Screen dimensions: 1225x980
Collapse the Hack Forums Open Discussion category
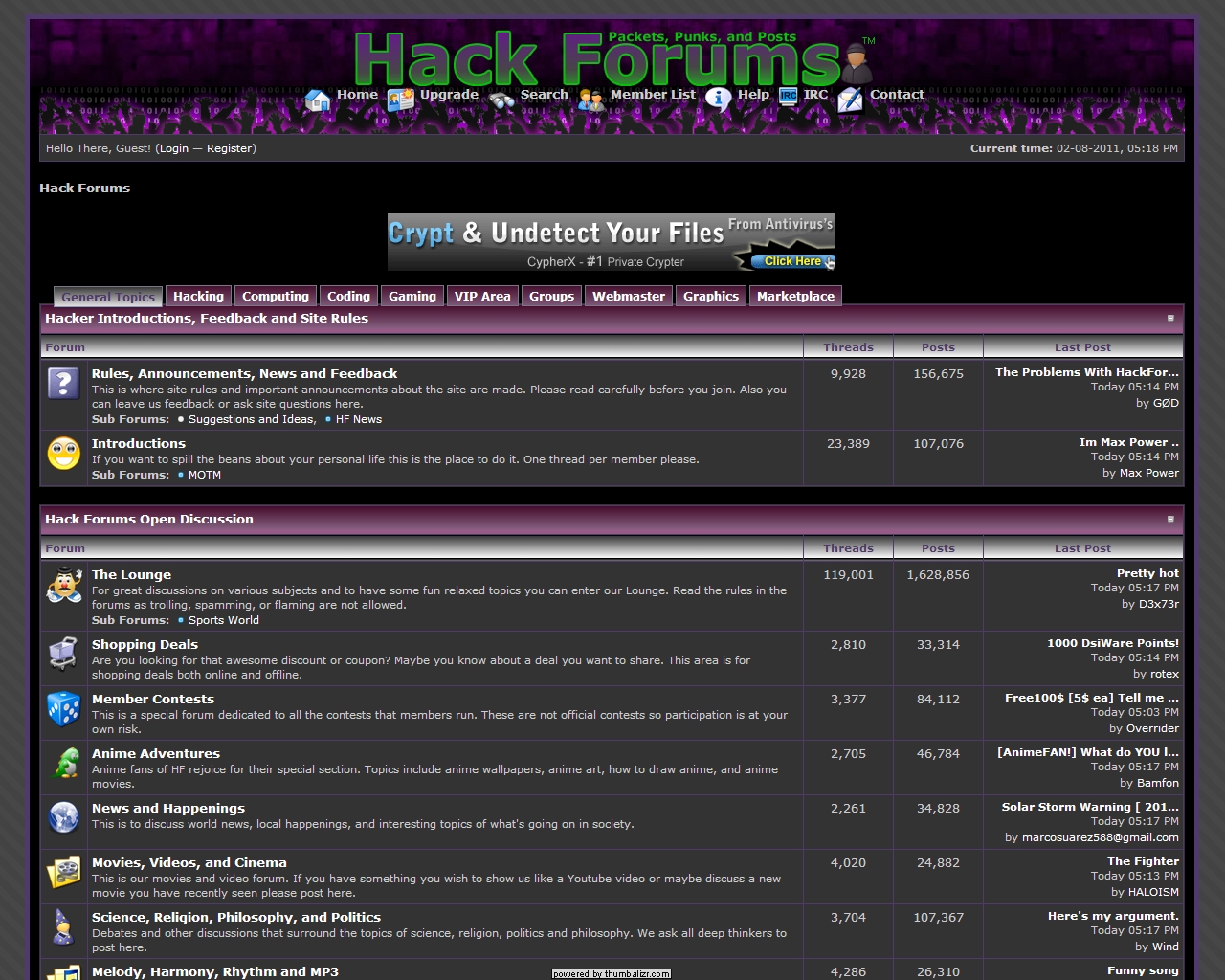pos(1170,519)
